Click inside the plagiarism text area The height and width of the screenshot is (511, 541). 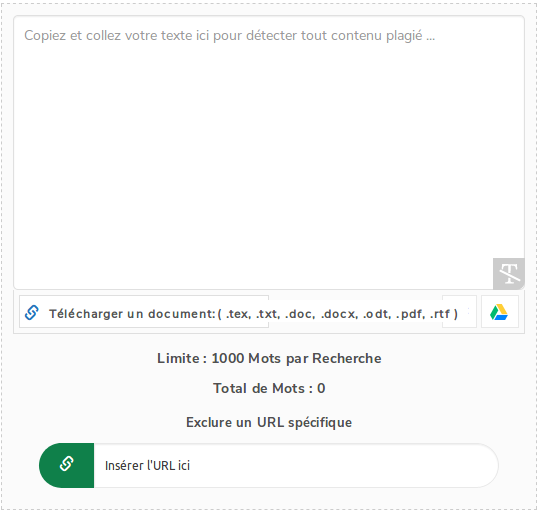269,152
